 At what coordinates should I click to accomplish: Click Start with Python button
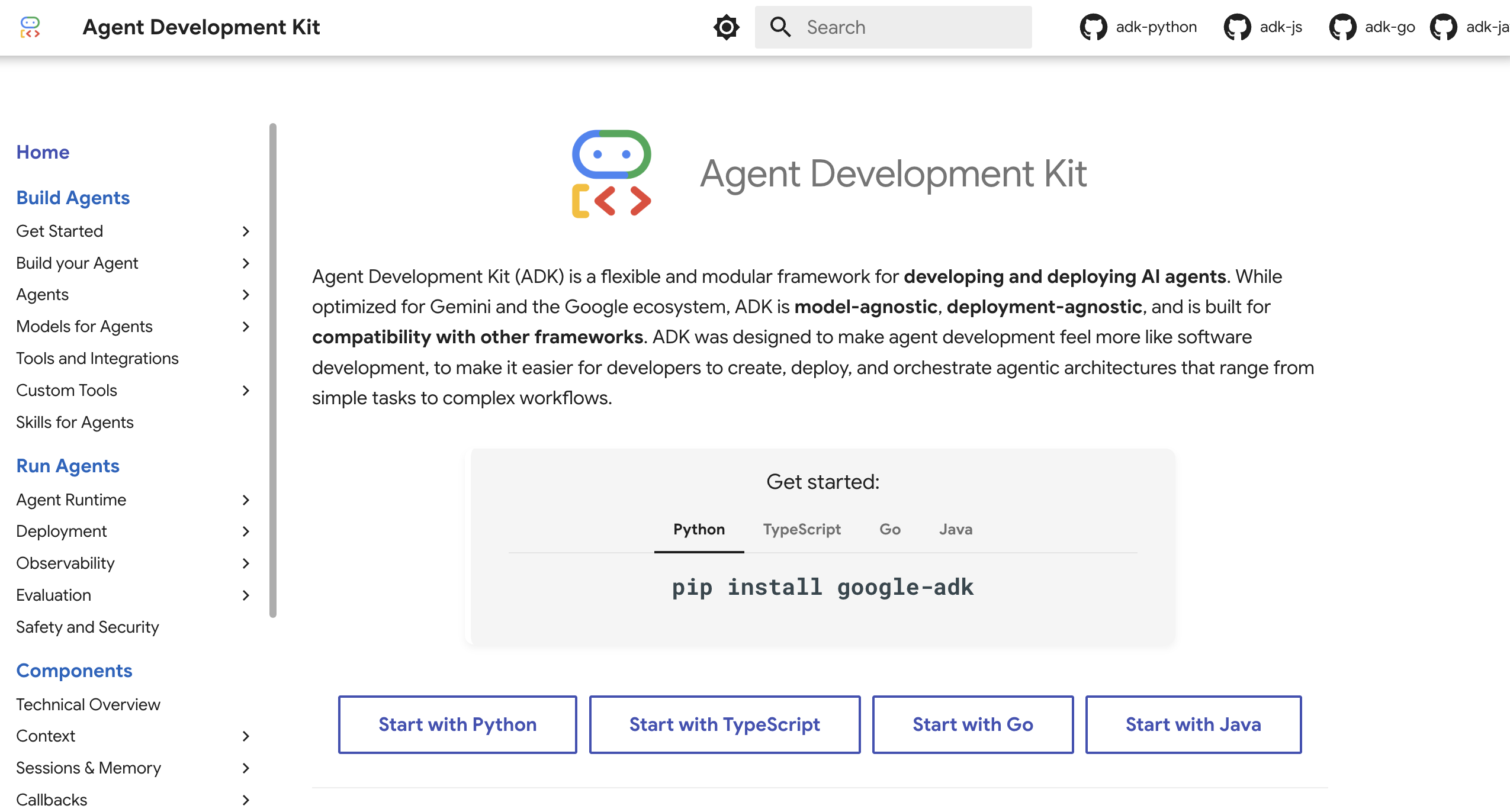pos(457,724)
